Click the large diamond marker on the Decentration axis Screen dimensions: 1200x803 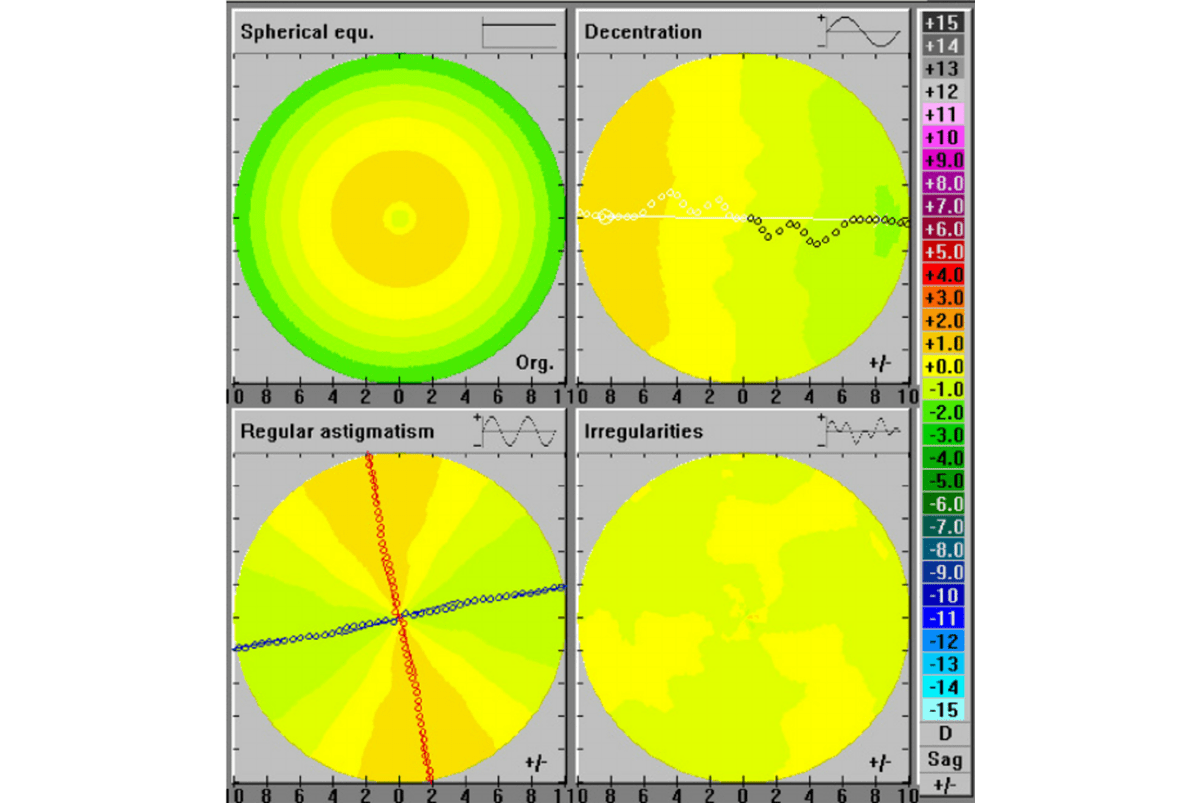605,216
